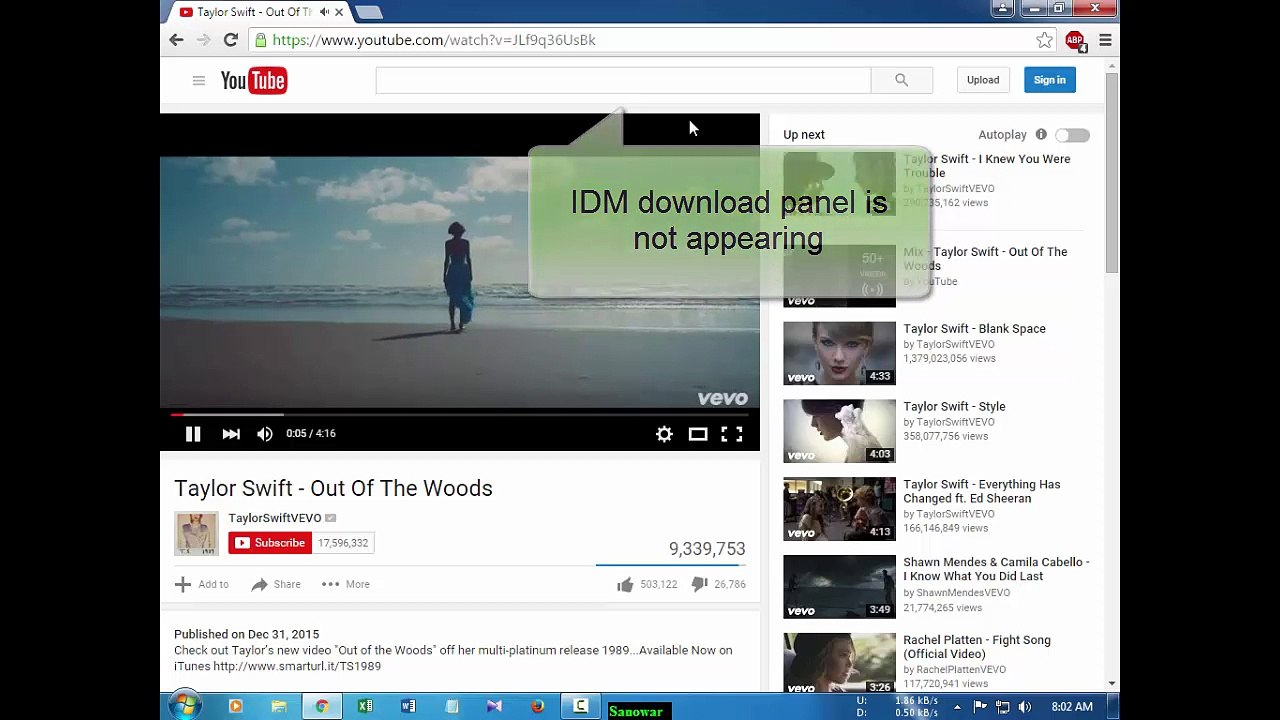Open the smarturl.it/TS1989 link
Image resolution: width=1280 pixels, height=720 pixels.
297,666
